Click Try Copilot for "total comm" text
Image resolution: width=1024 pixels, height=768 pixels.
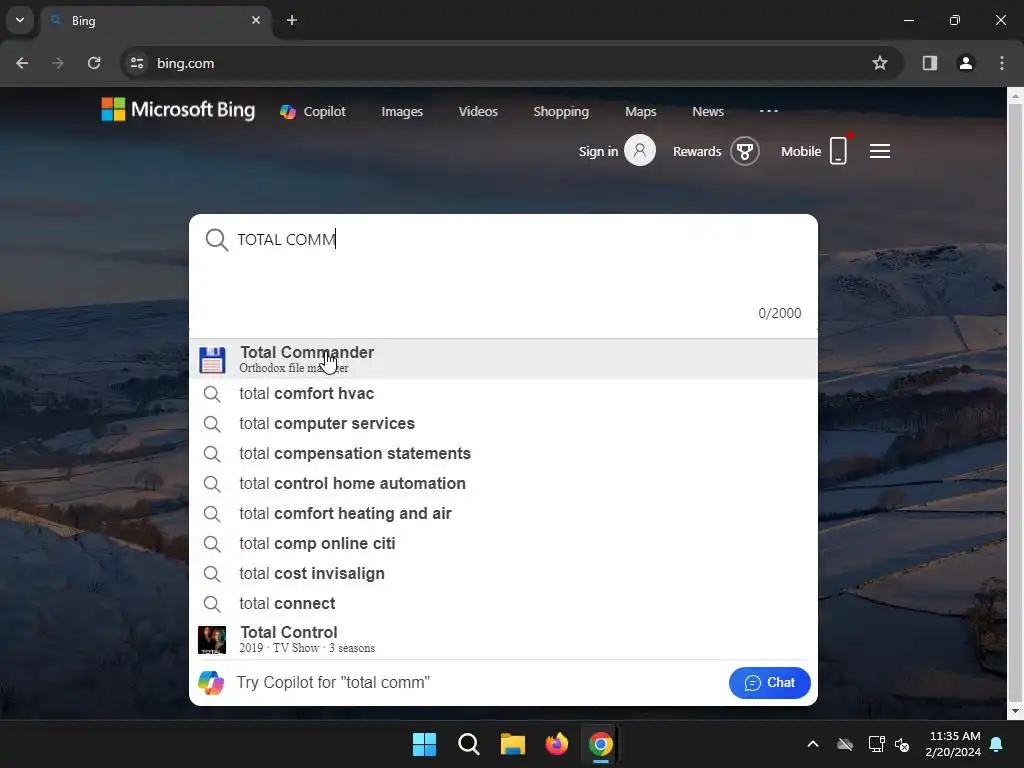pos(333,683)
